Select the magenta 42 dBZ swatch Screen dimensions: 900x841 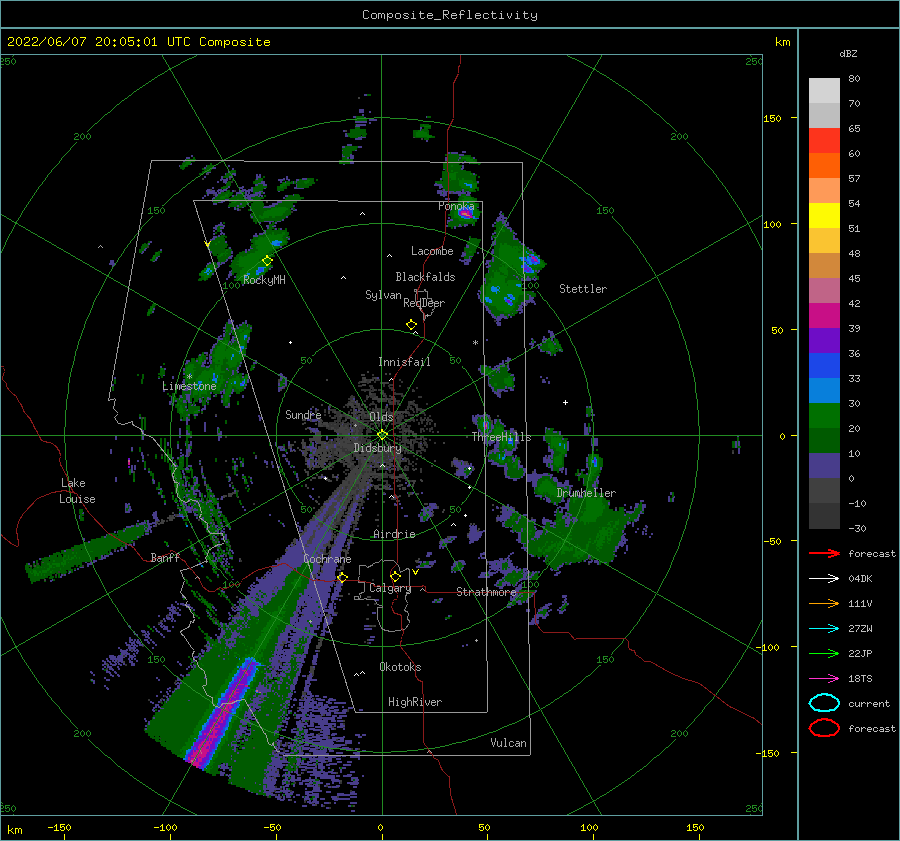click(x=824, y=316)
